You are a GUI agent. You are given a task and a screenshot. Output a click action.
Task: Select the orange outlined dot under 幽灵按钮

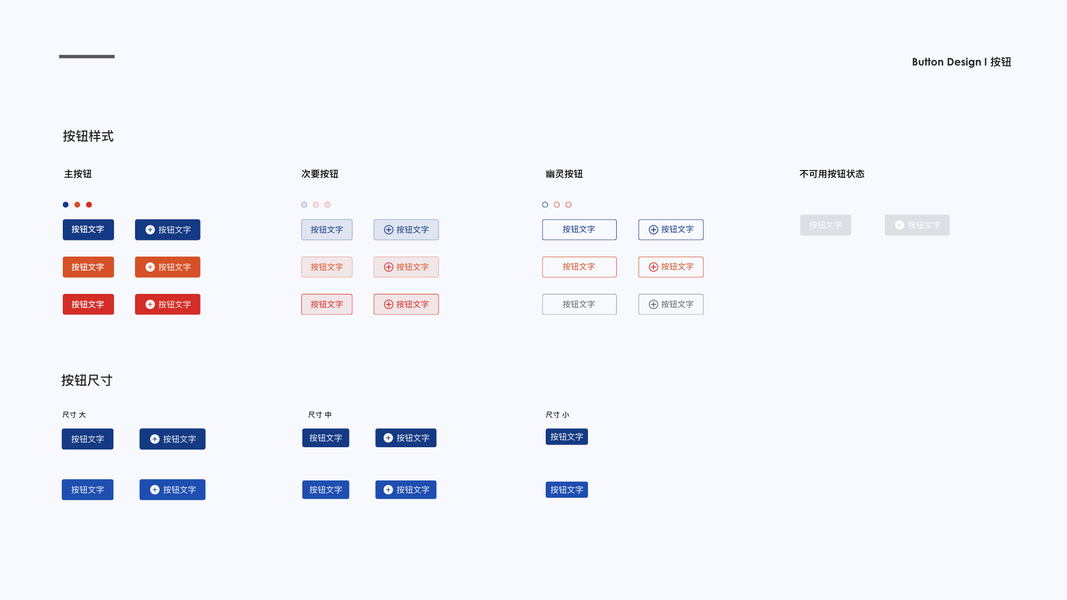[557, 205]
